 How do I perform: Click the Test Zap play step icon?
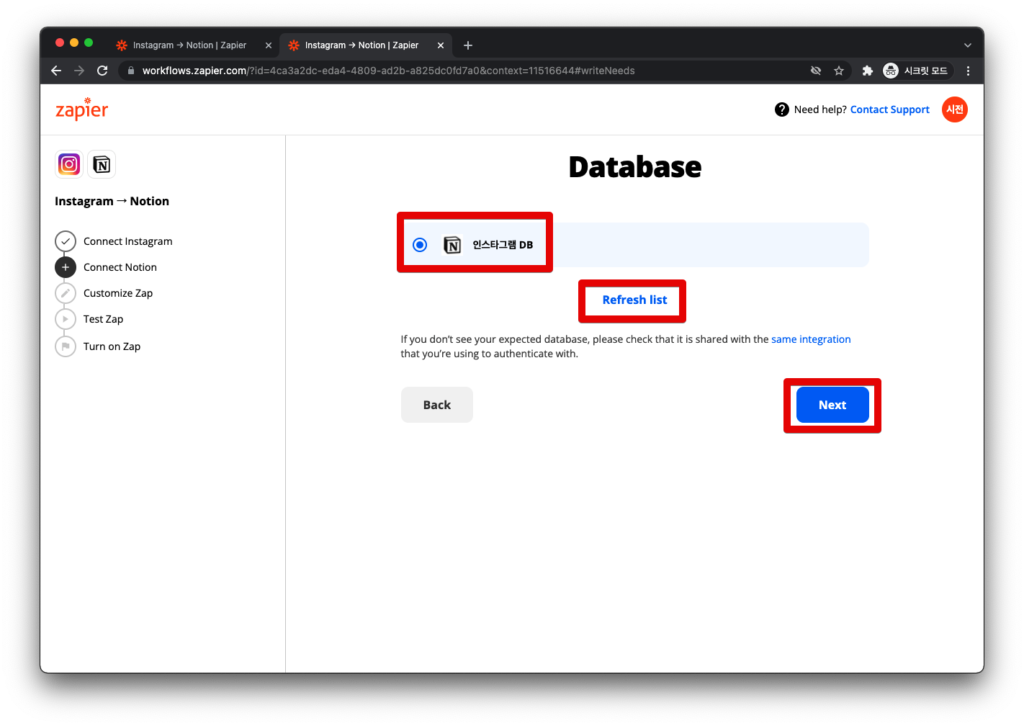point(65,319)
